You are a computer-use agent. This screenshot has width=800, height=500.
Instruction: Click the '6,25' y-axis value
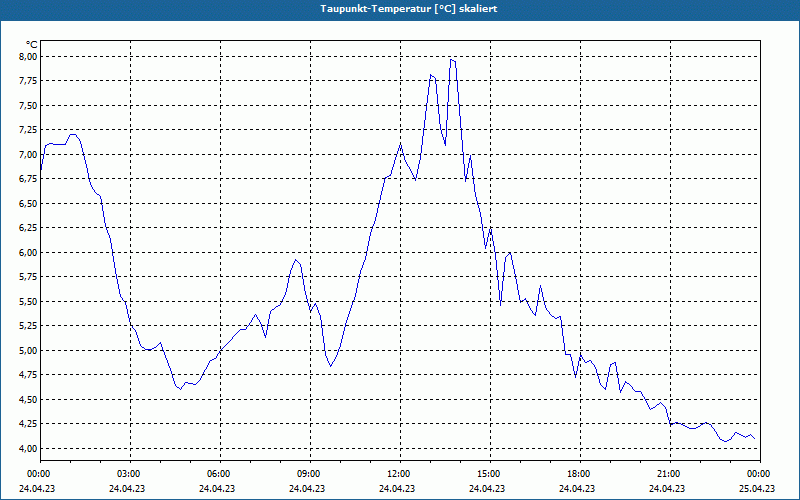[29, 228]
